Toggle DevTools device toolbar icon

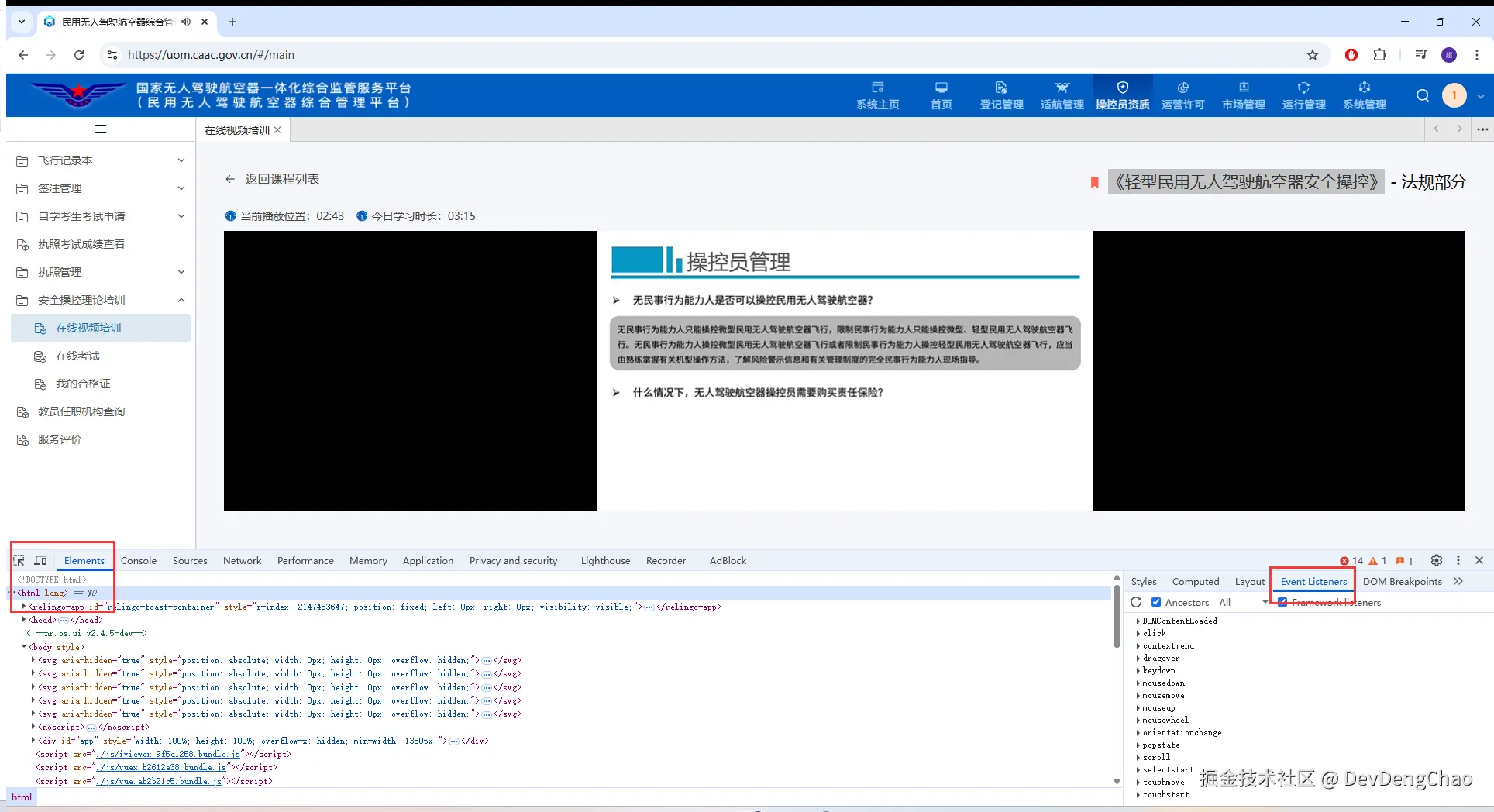pyautogui.click(x=41, y=560)
